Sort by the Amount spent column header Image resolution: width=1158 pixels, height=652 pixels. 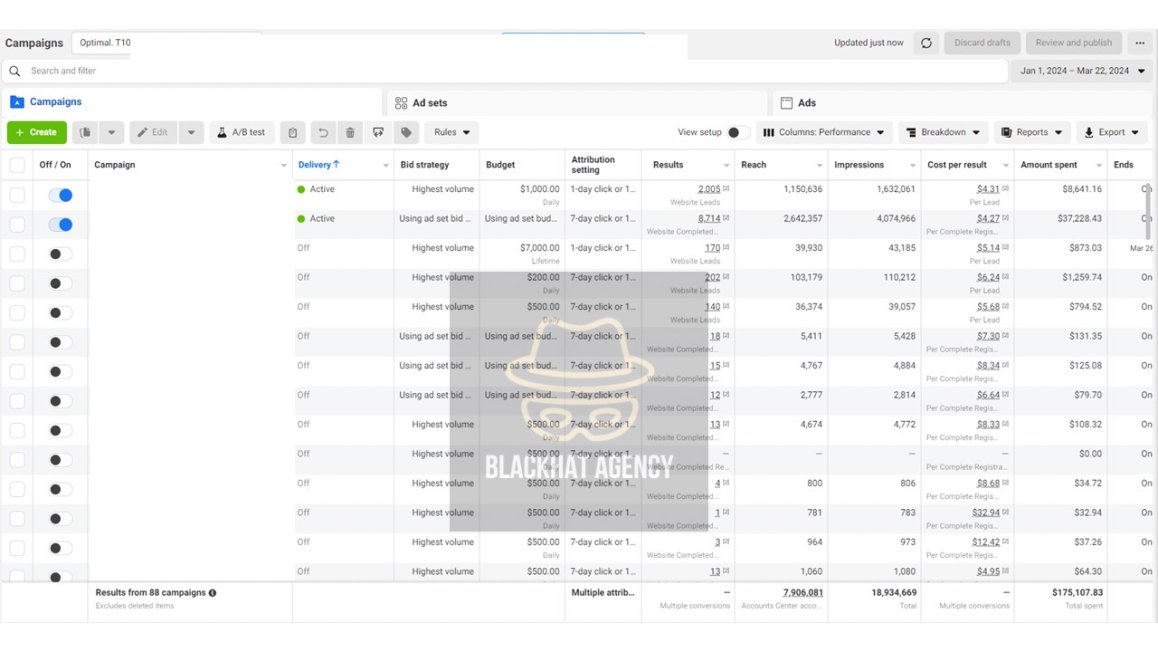point(1049,165)
